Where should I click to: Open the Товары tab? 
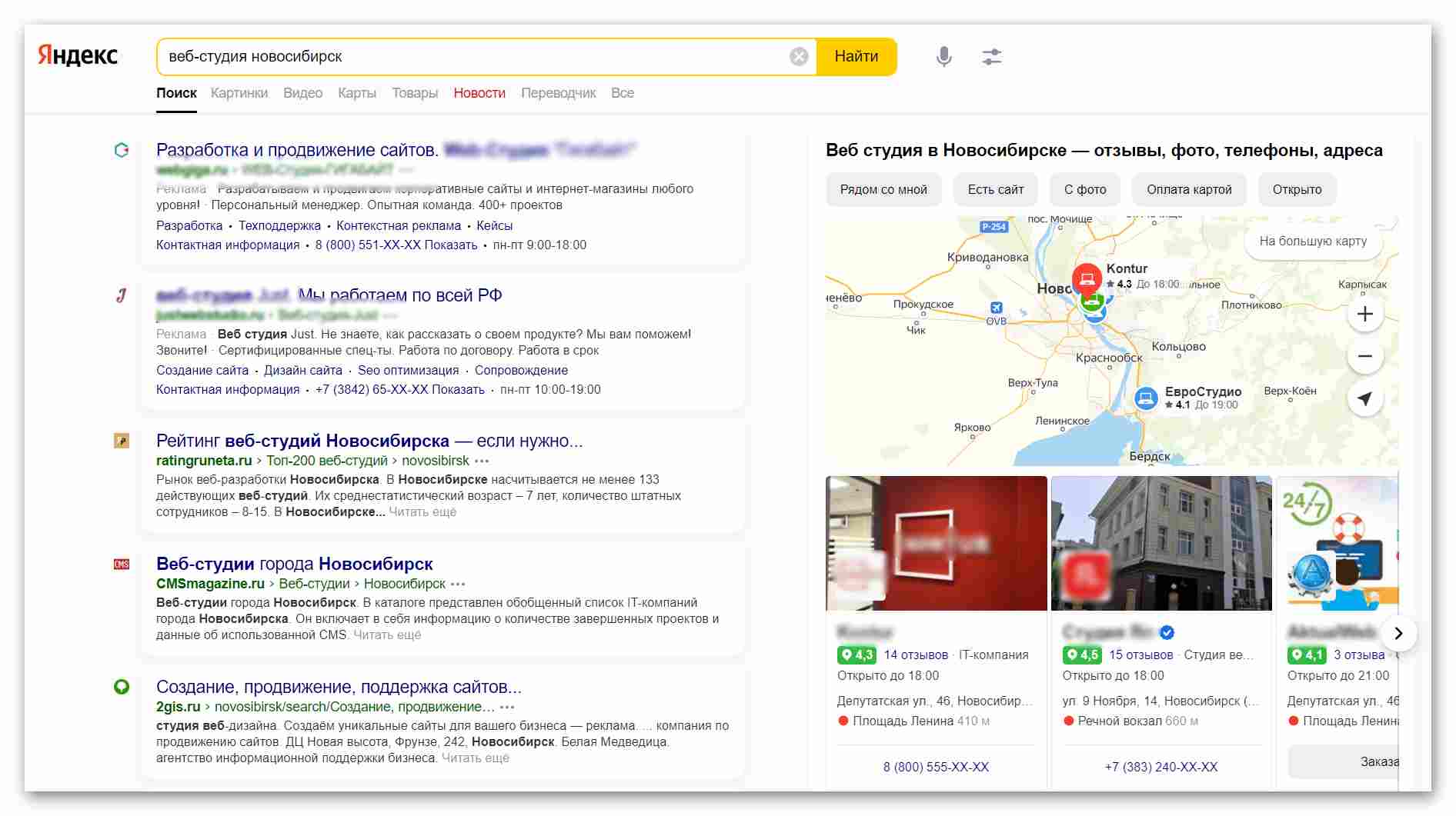point(415,93)
